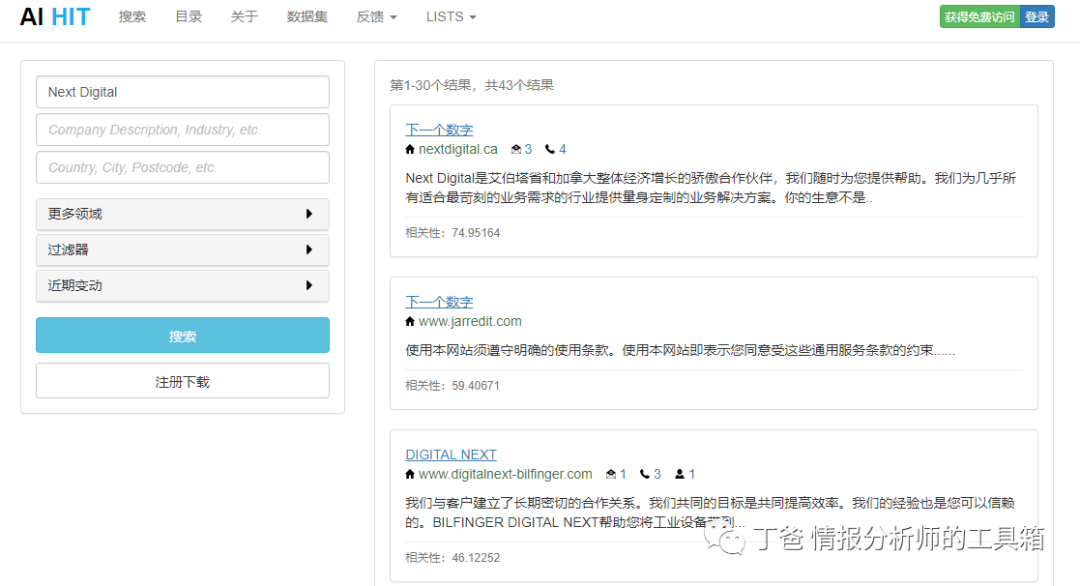This screenshot has height=586, width=1080.
Task: Click the phone icon showing 3 for DIGITAL NEXT
Action: coord(644,474)
